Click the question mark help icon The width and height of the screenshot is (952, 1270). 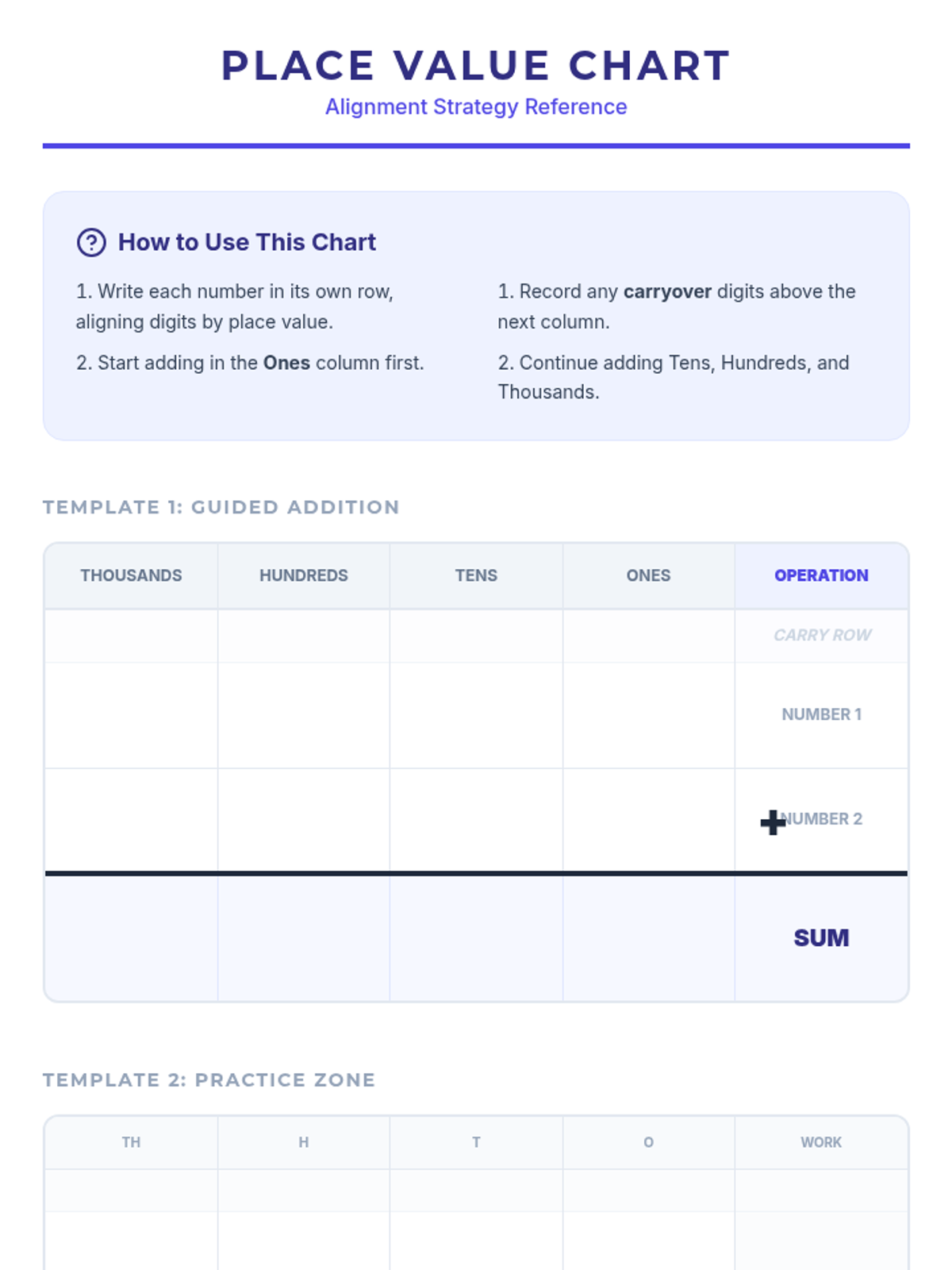91,242
